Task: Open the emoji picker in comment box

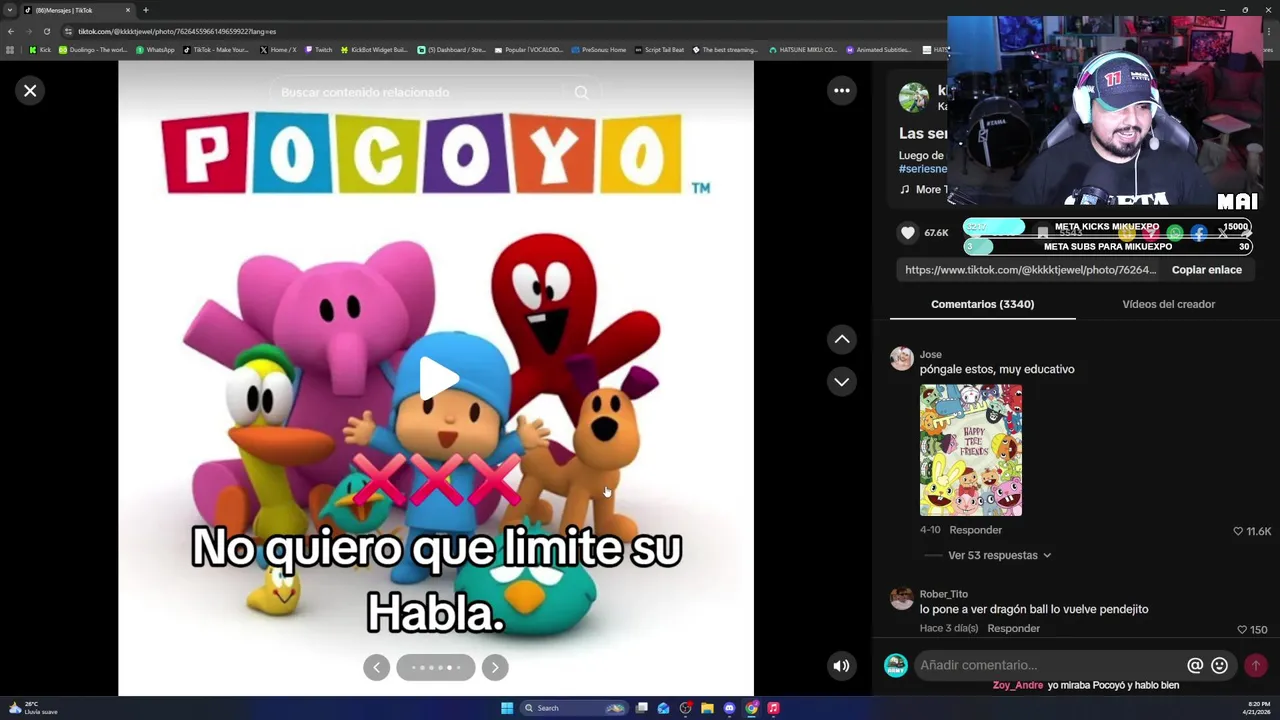Action: (1219, 665)
